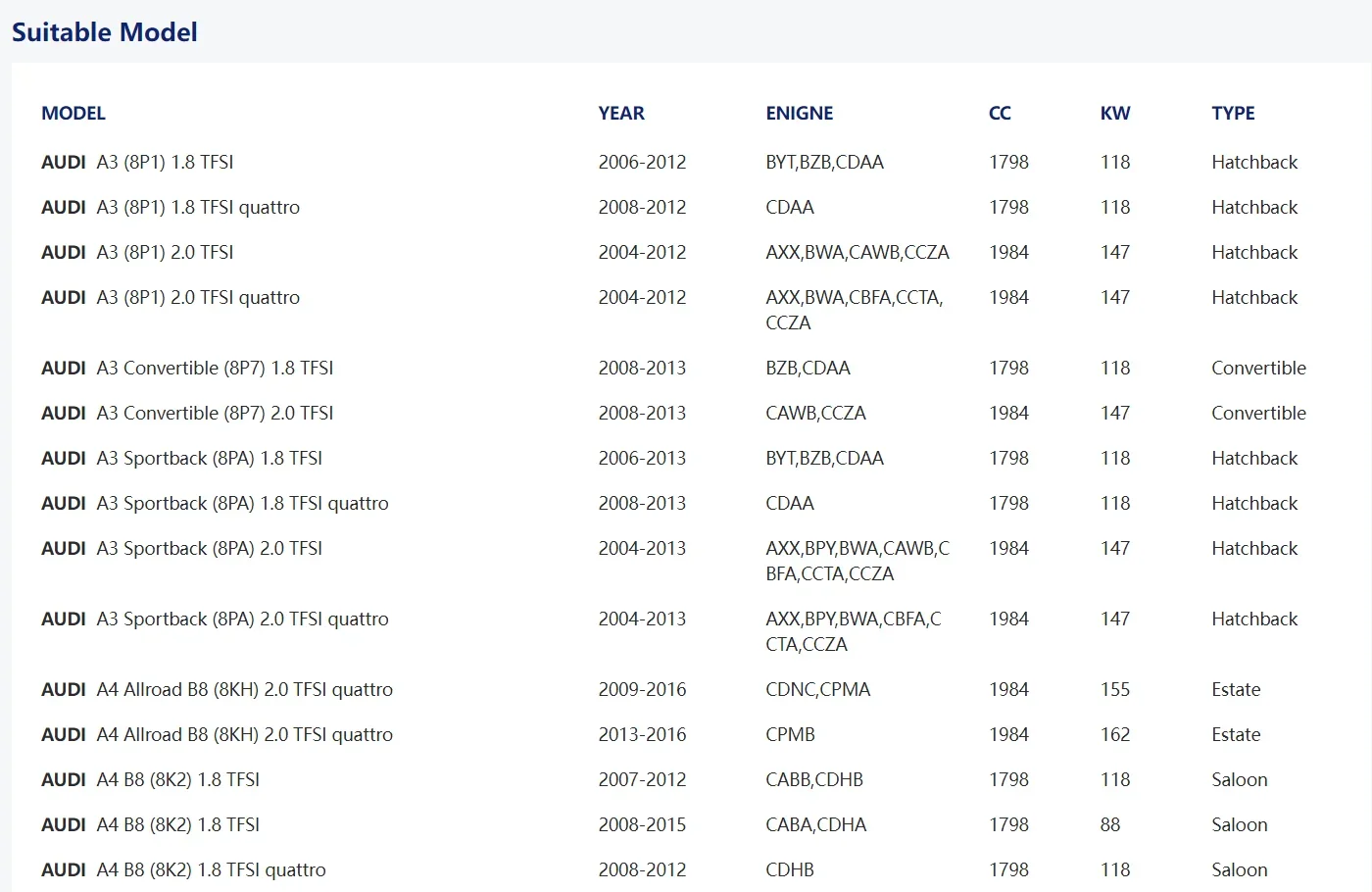Click the CC column header
The image size is (1372, 892).
coord(1000,113)
